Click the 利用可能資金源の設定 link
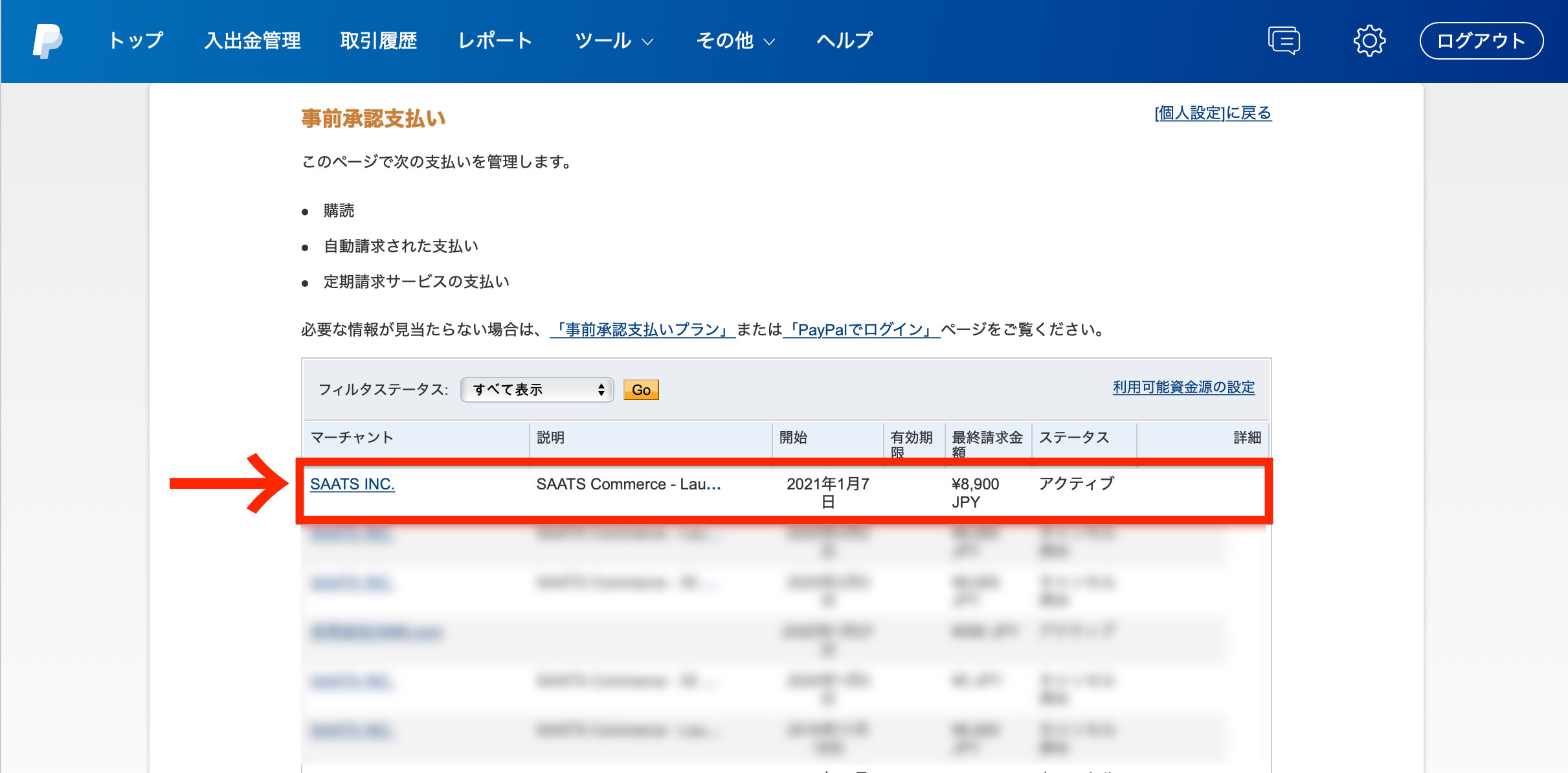 pos(1183,387)
